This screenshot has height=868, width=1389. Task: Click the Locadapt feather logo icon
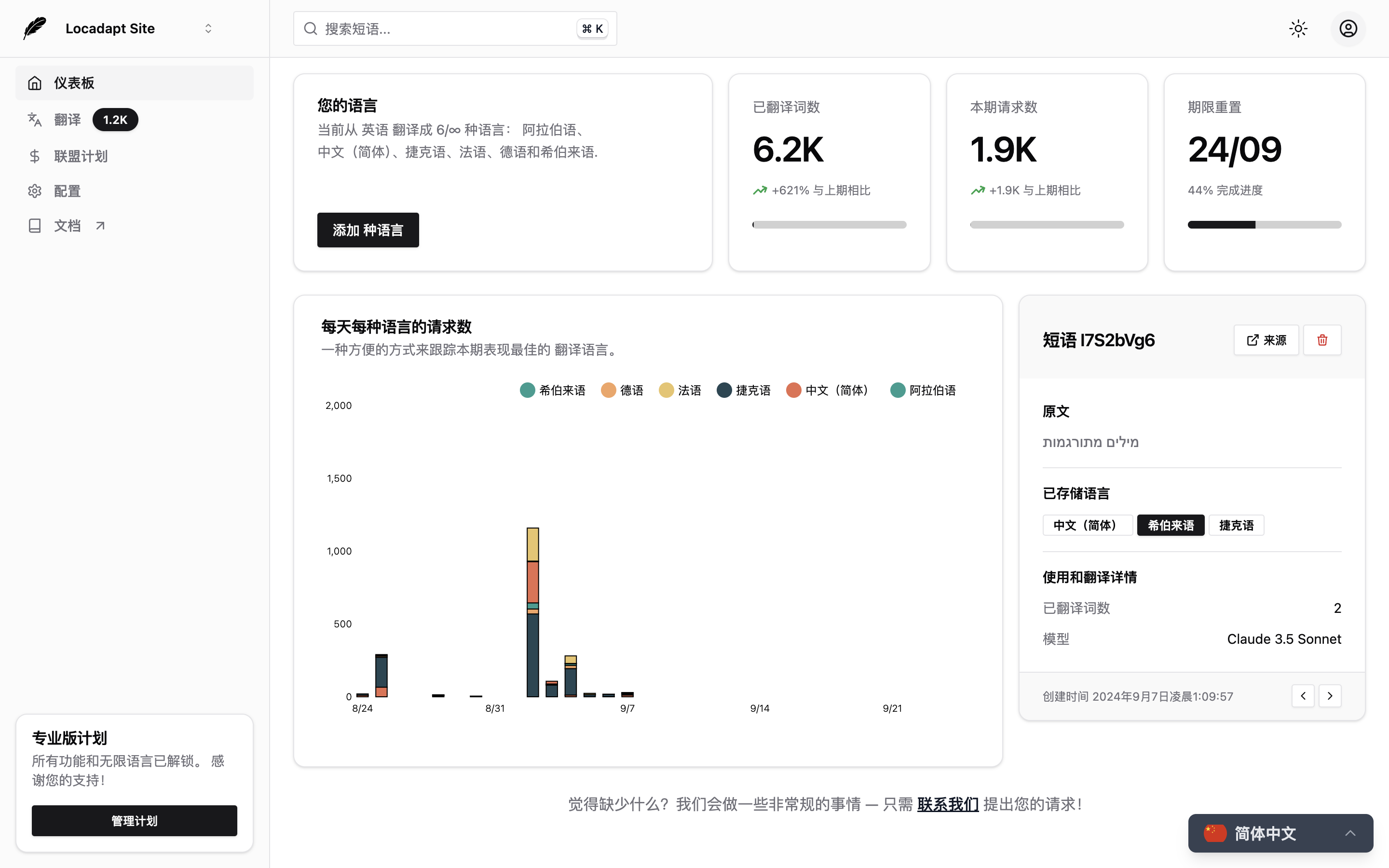click(34, 28)
